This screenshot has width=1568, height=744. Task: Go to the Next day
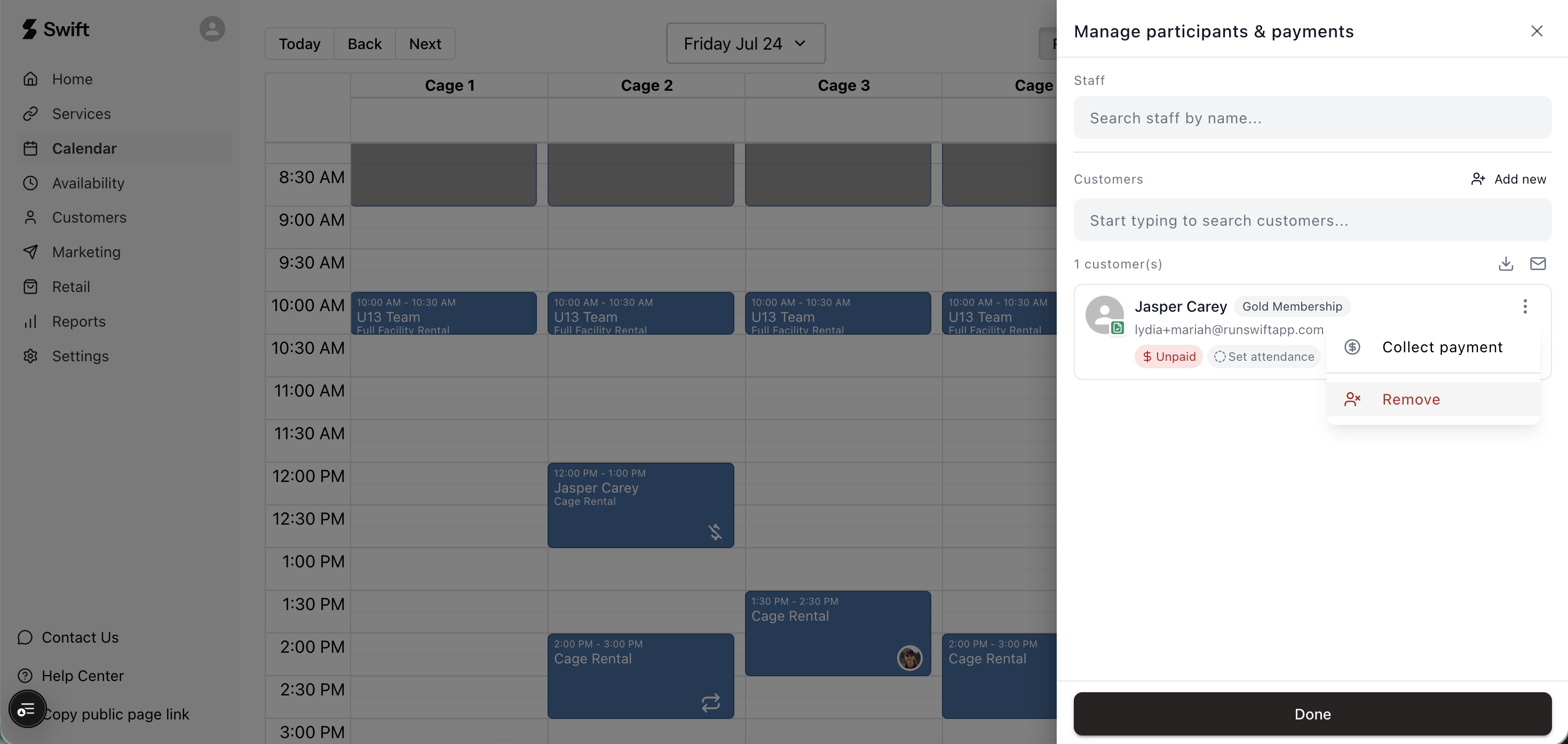click(425, 44)
